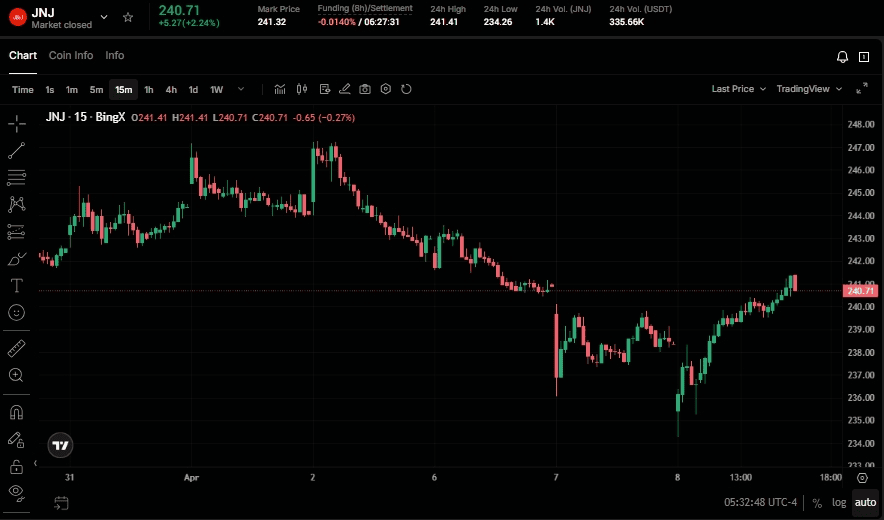
Task: Hide all drawings with eye icon
Action: [x=17, y=491]
